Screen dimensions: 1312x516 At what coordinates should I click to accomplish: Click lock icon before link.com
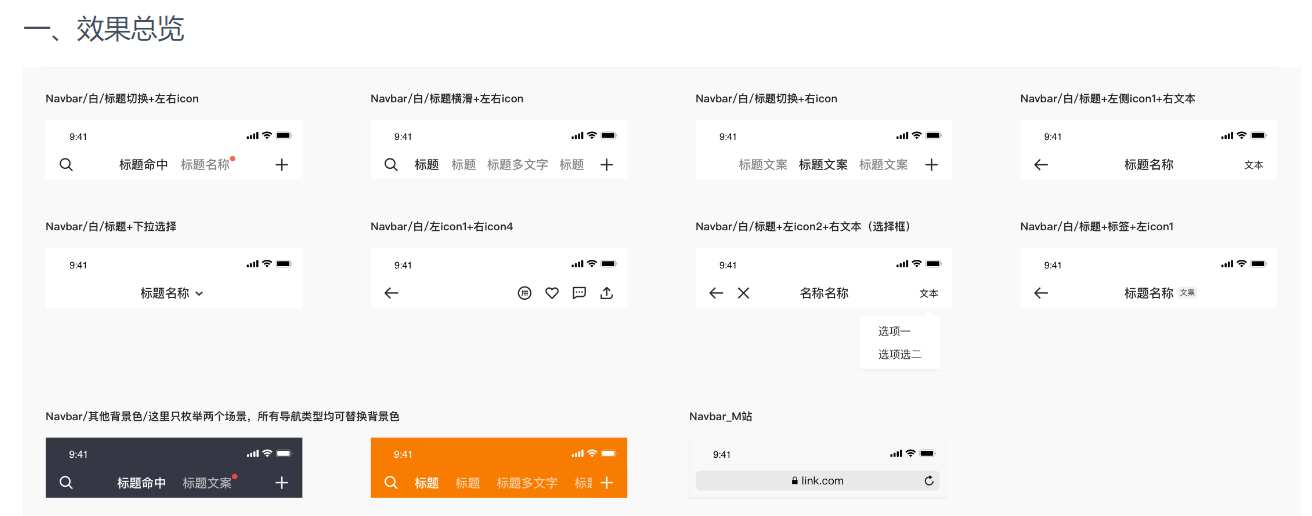tap(795, 481)
